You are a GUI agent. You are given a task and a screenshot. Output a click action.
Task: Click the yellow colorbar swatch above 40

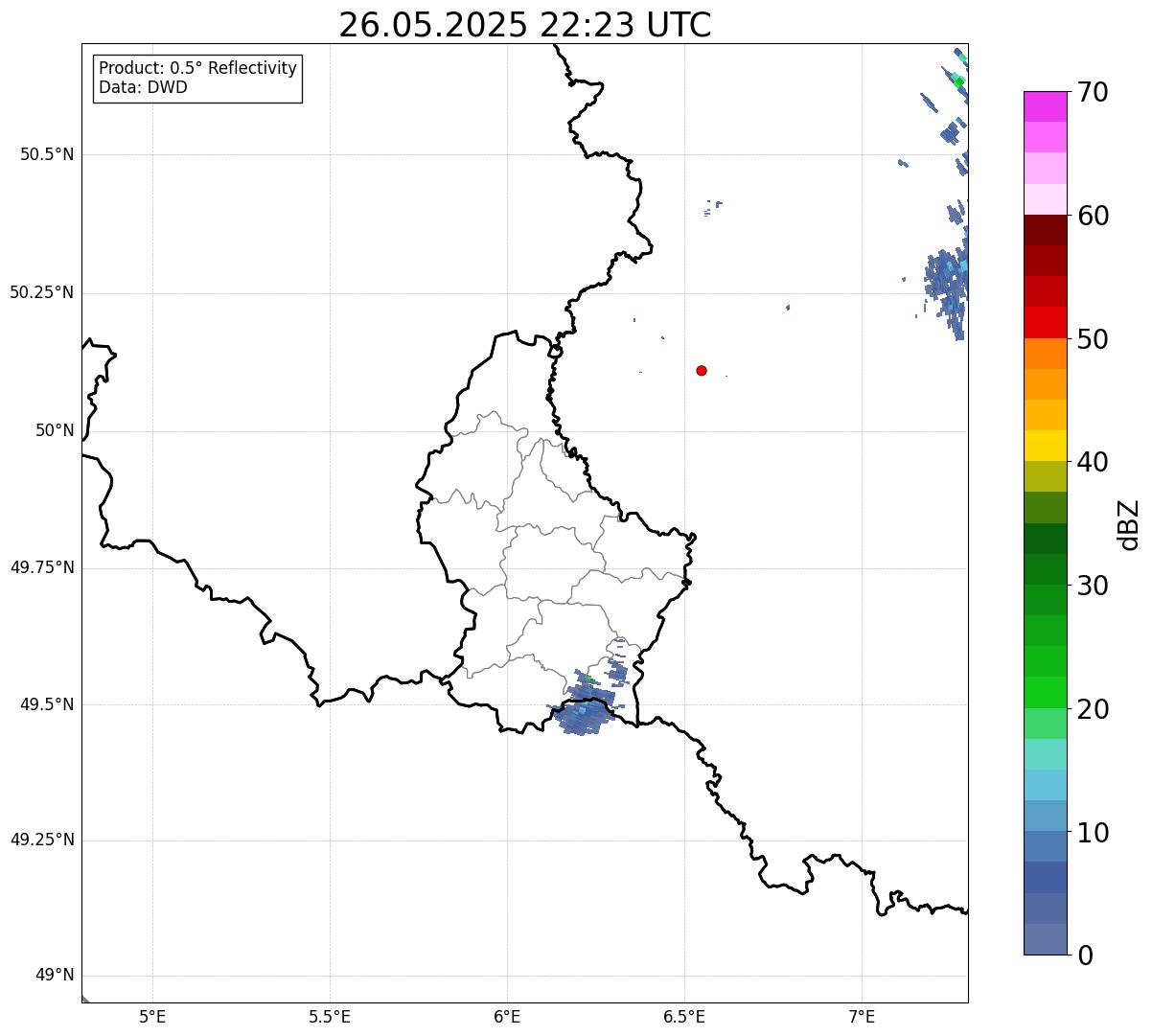[x=1046, y=446]
